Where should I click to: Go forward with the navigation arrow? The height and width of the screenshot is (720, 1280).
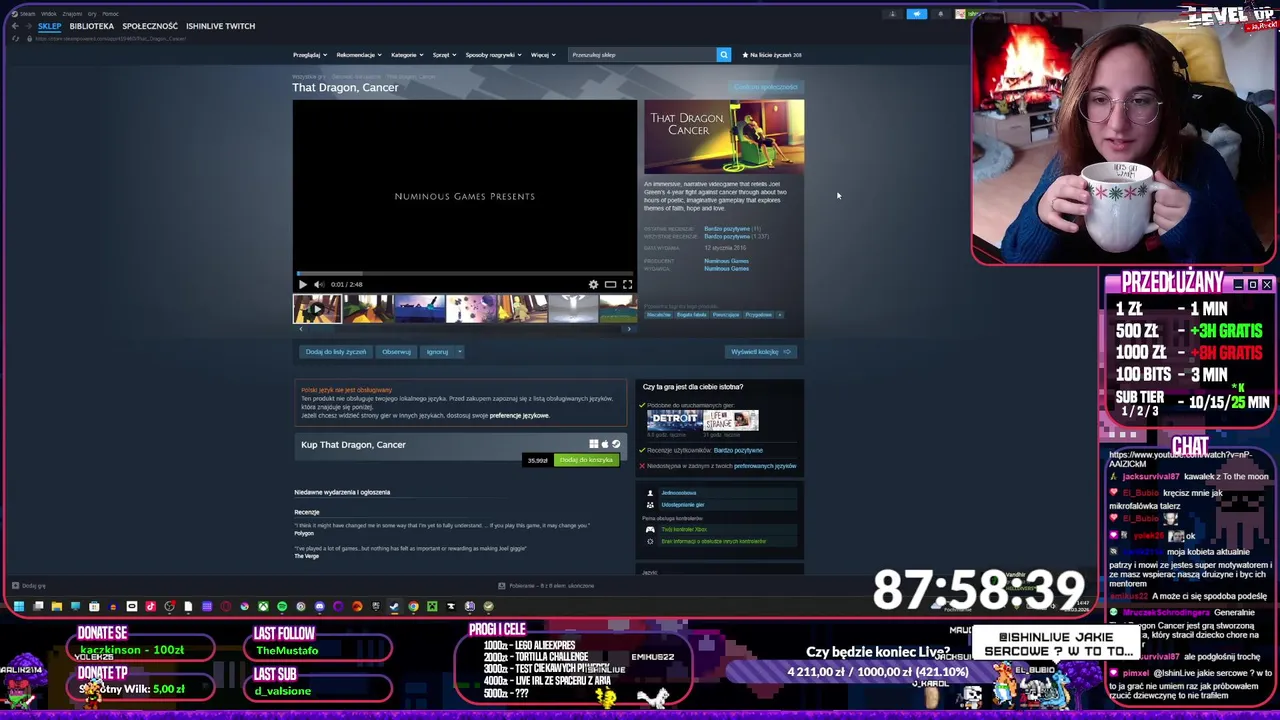pyautogui.click(x=27, y=26)
